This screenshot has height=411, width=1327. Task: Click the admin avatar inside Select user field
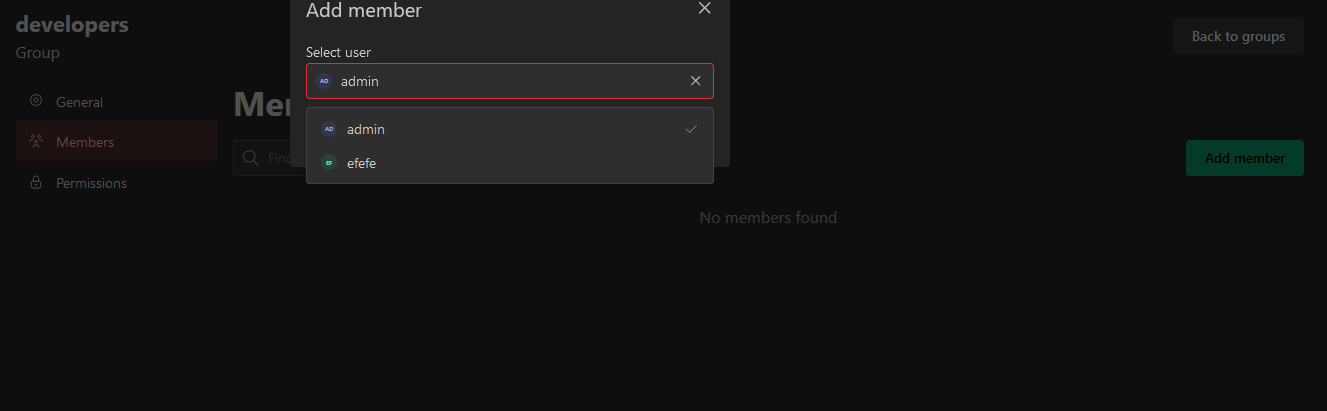(324, 81)
